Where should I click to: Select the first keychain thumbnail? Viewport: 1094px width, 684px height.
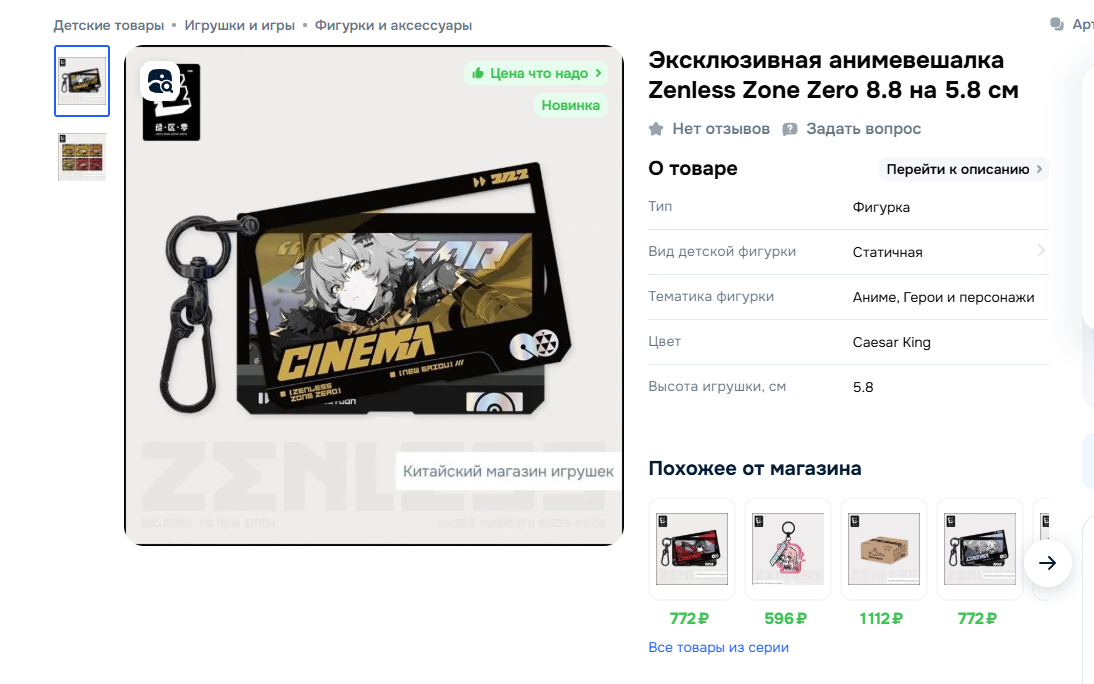(x=82, y=81)
